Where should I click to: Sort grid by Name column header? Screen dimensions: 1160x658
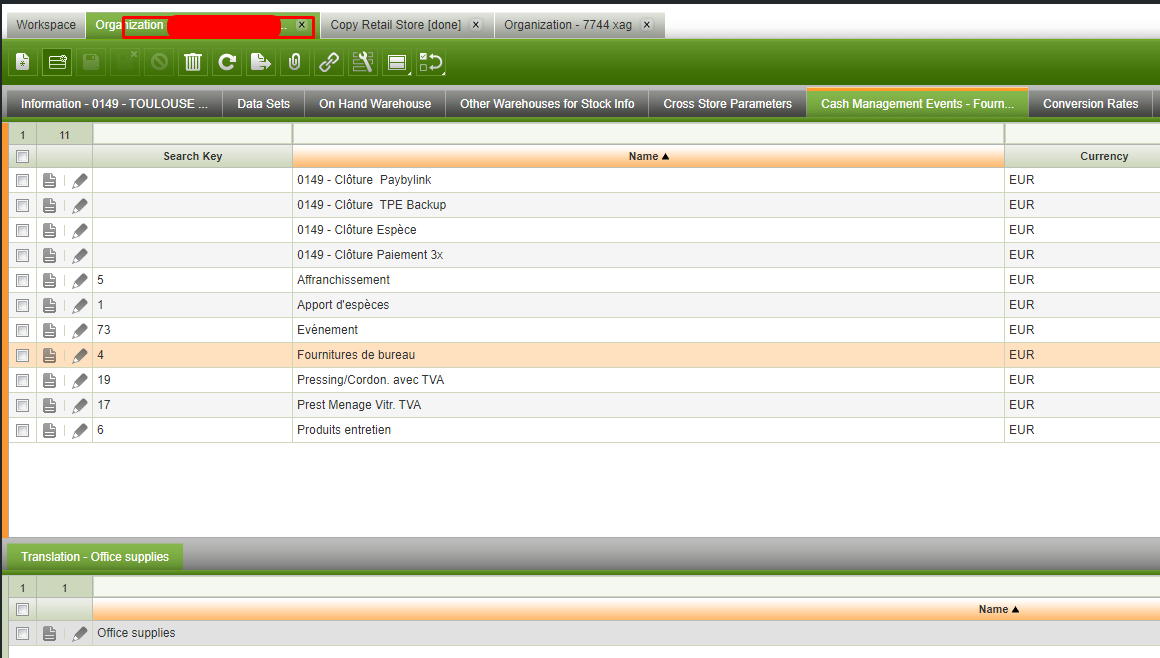click(x=648, y=156)
